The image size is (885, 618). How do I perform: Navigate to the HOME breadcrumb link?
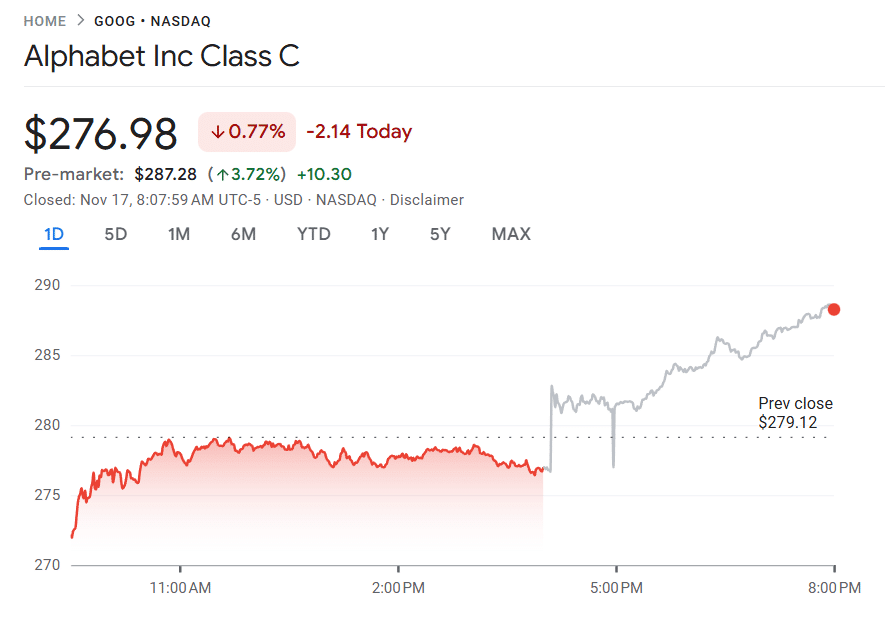pos(45,20)
